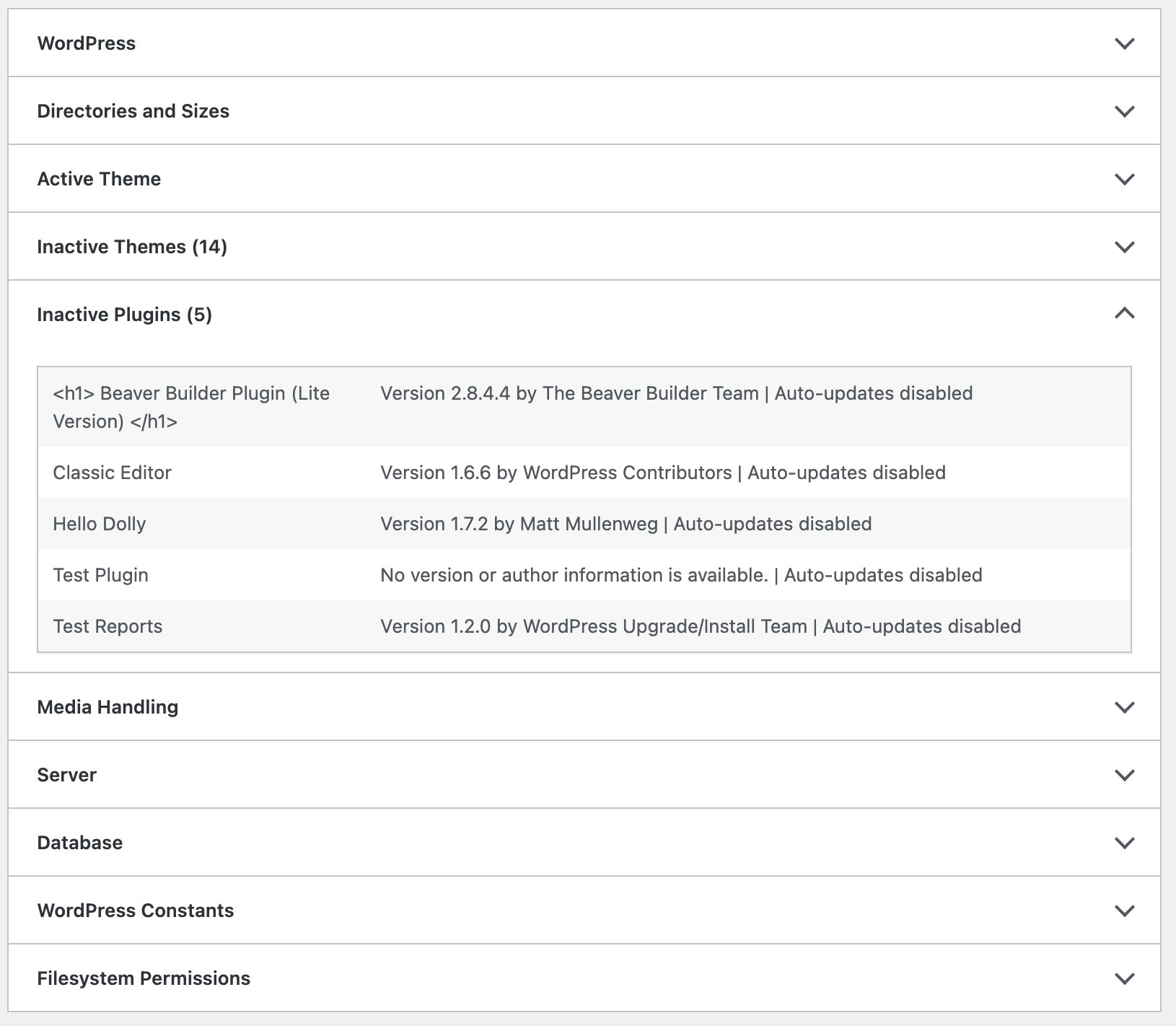The image size is (1176, 1026).
Task: Expand the WordPress section chevron
Action: 1124,43
